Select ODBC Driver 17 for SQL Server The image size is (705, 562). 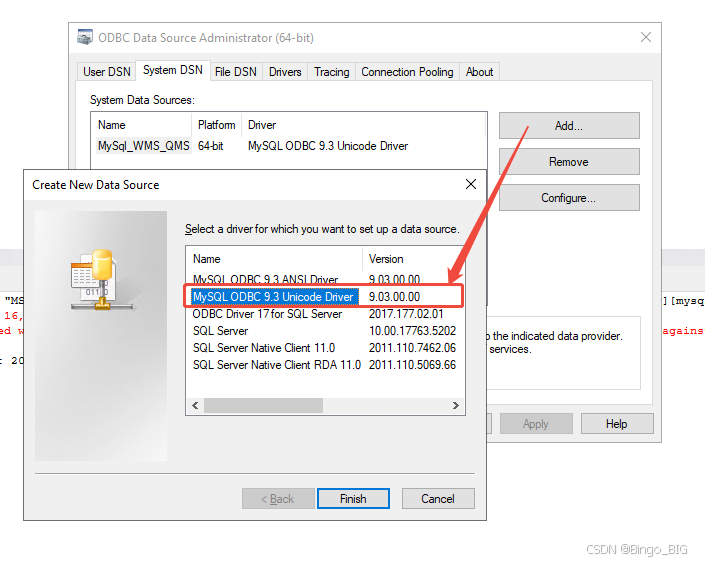pyautogui.click(x=267, y=314)
